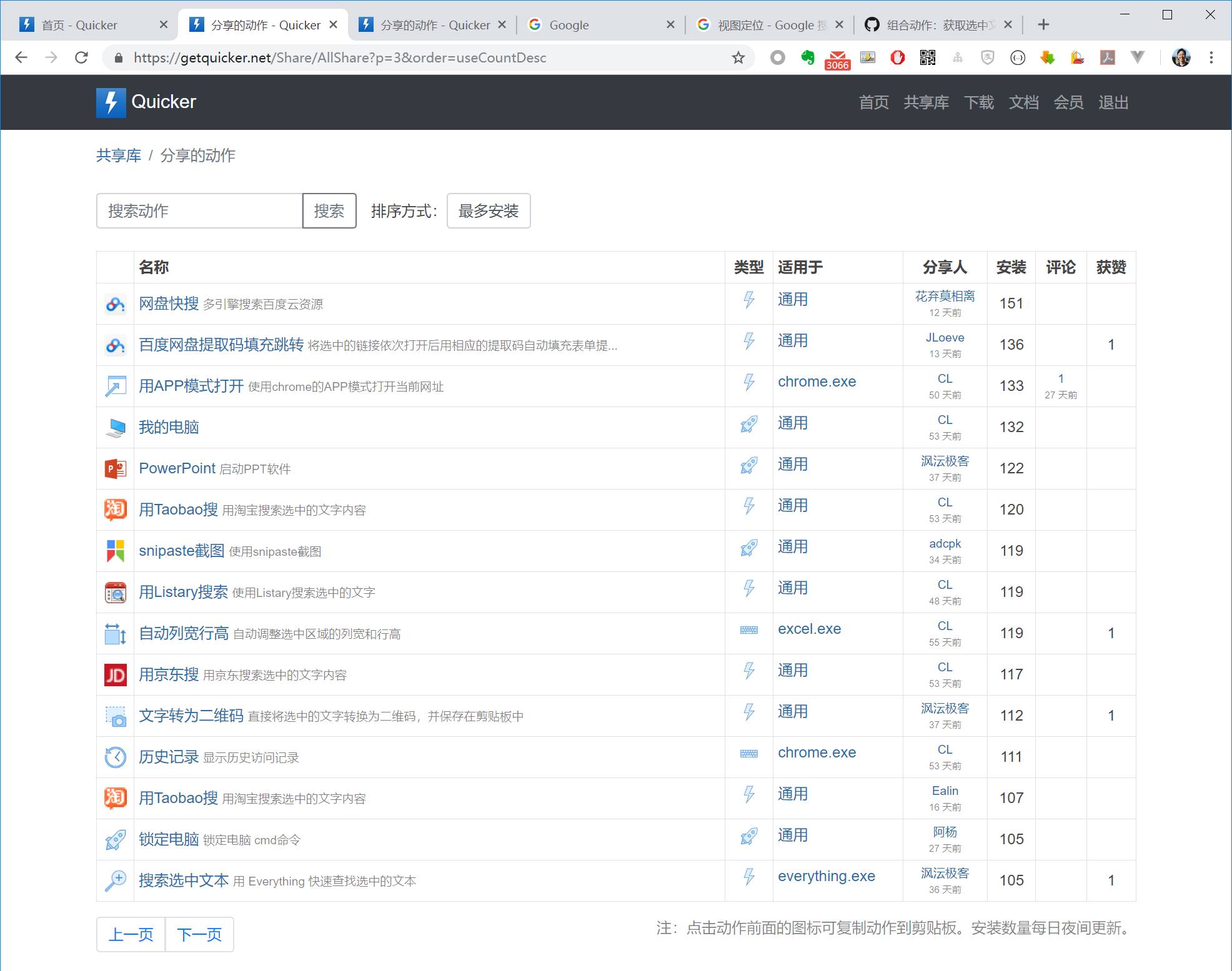Click the JD icon for 用京东搜
1232x971 pixels.
point(116,674)
